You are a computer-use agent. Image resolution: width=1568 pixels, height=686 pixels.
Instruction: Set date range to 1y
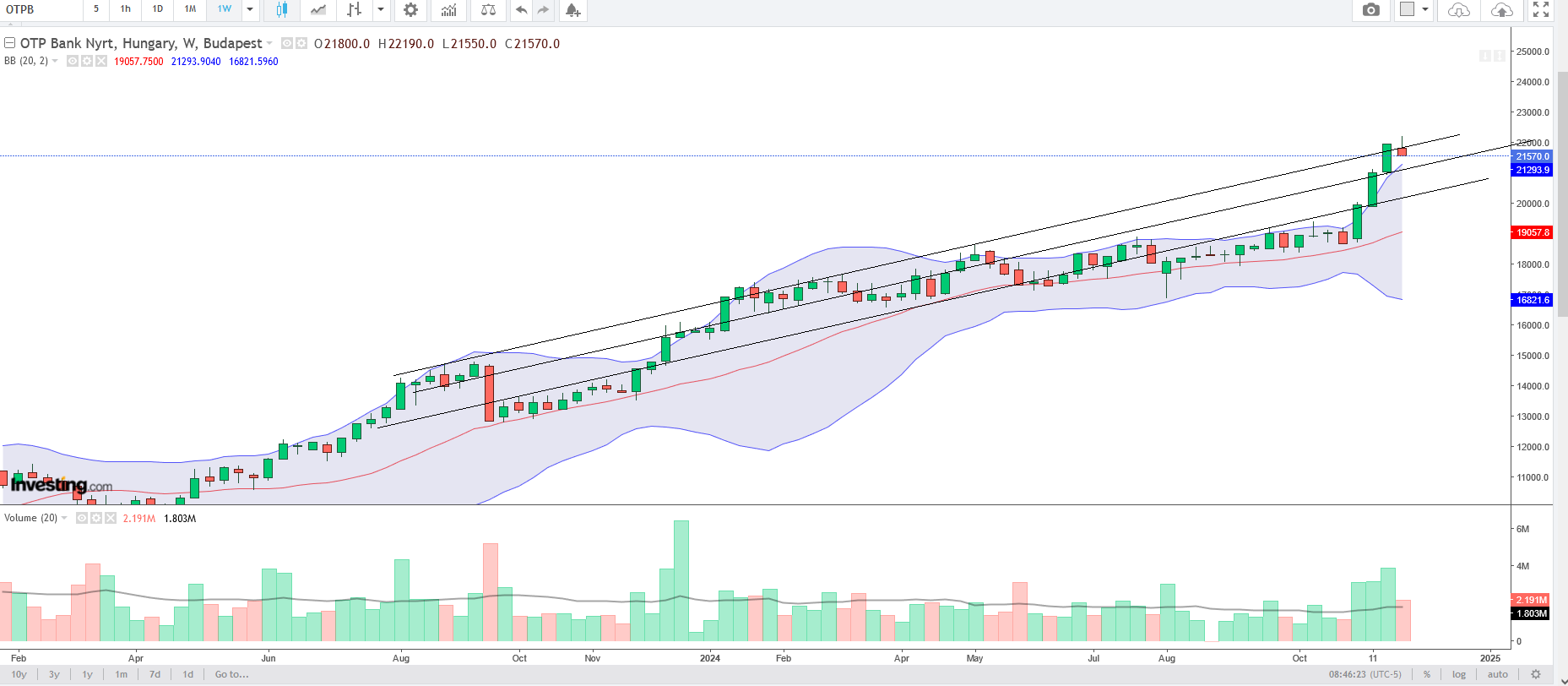87,674
